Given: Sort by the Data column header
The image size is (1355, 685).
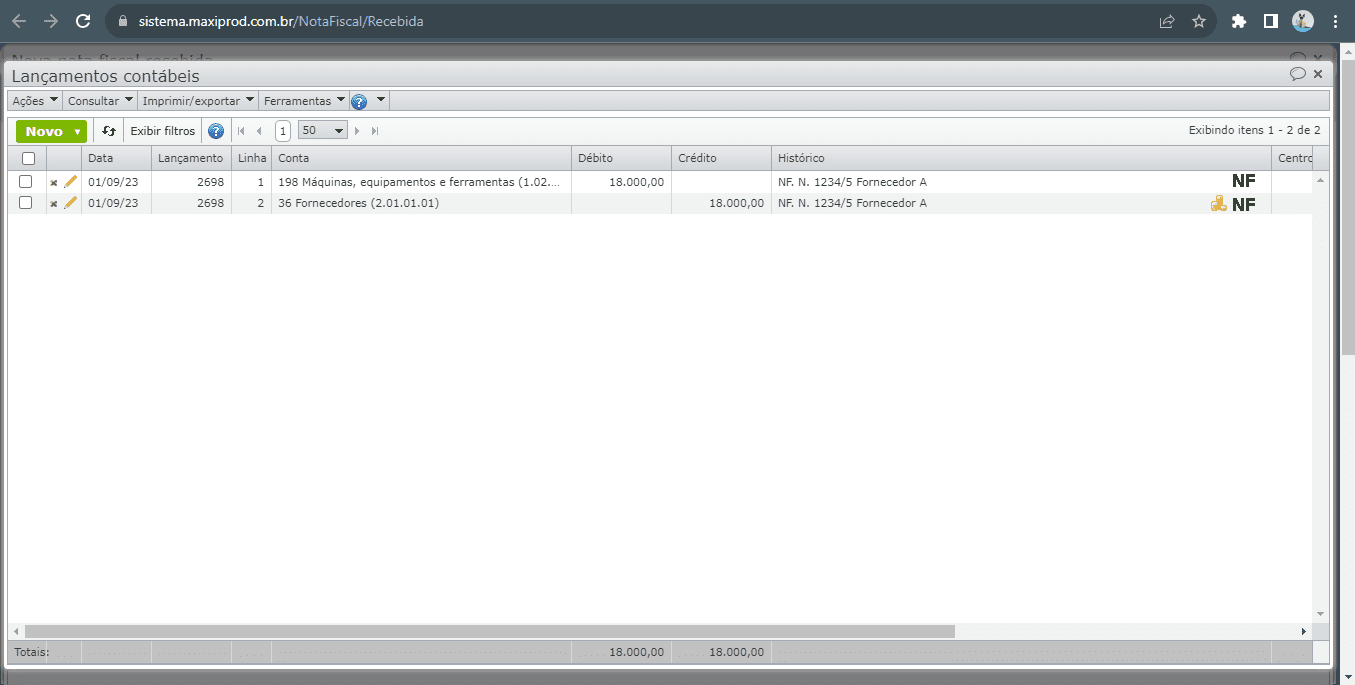Looking at the screenshot, I should click(116, 158).
